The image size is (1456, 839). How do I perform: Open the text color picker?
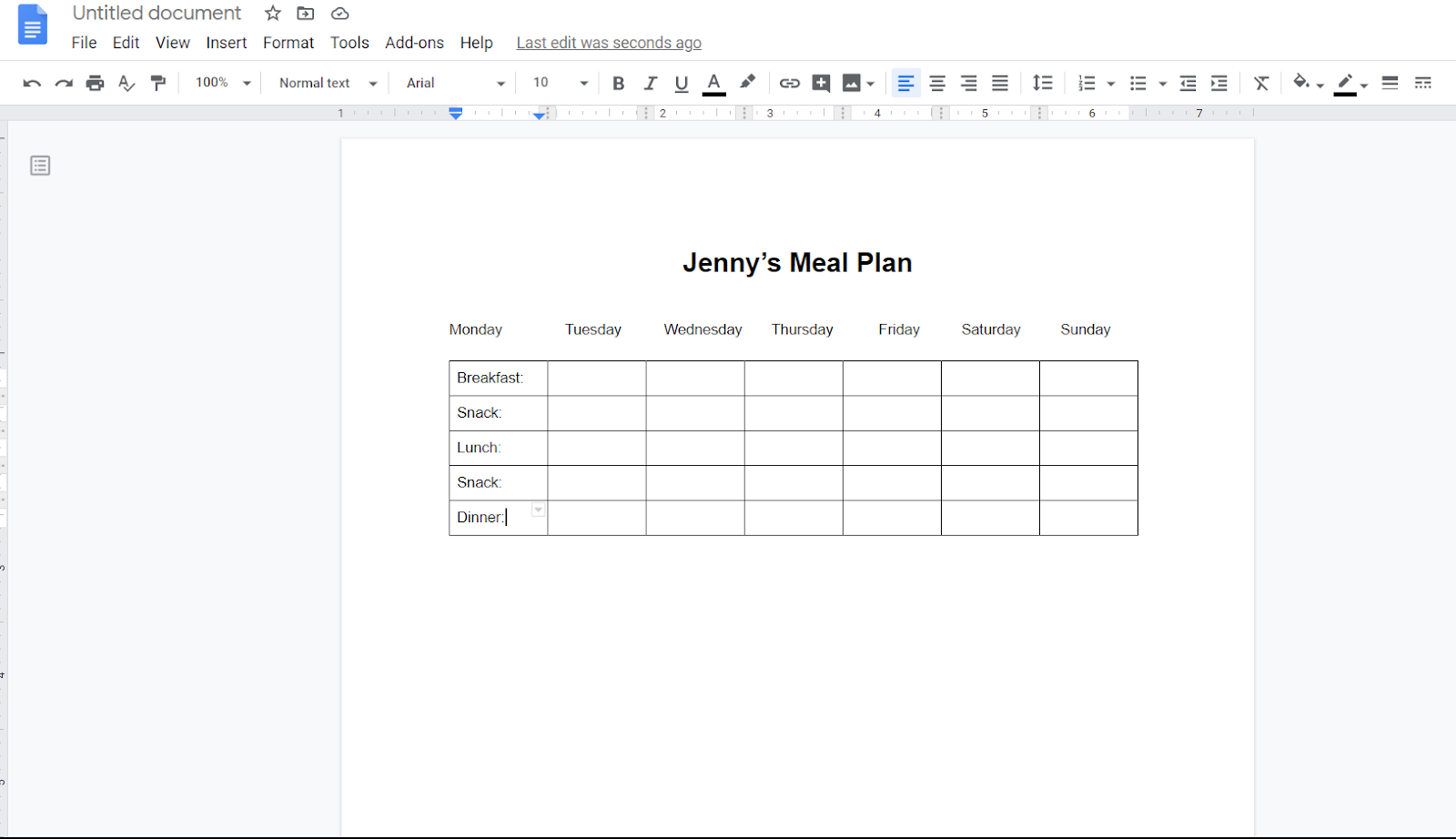coord(714,83)
